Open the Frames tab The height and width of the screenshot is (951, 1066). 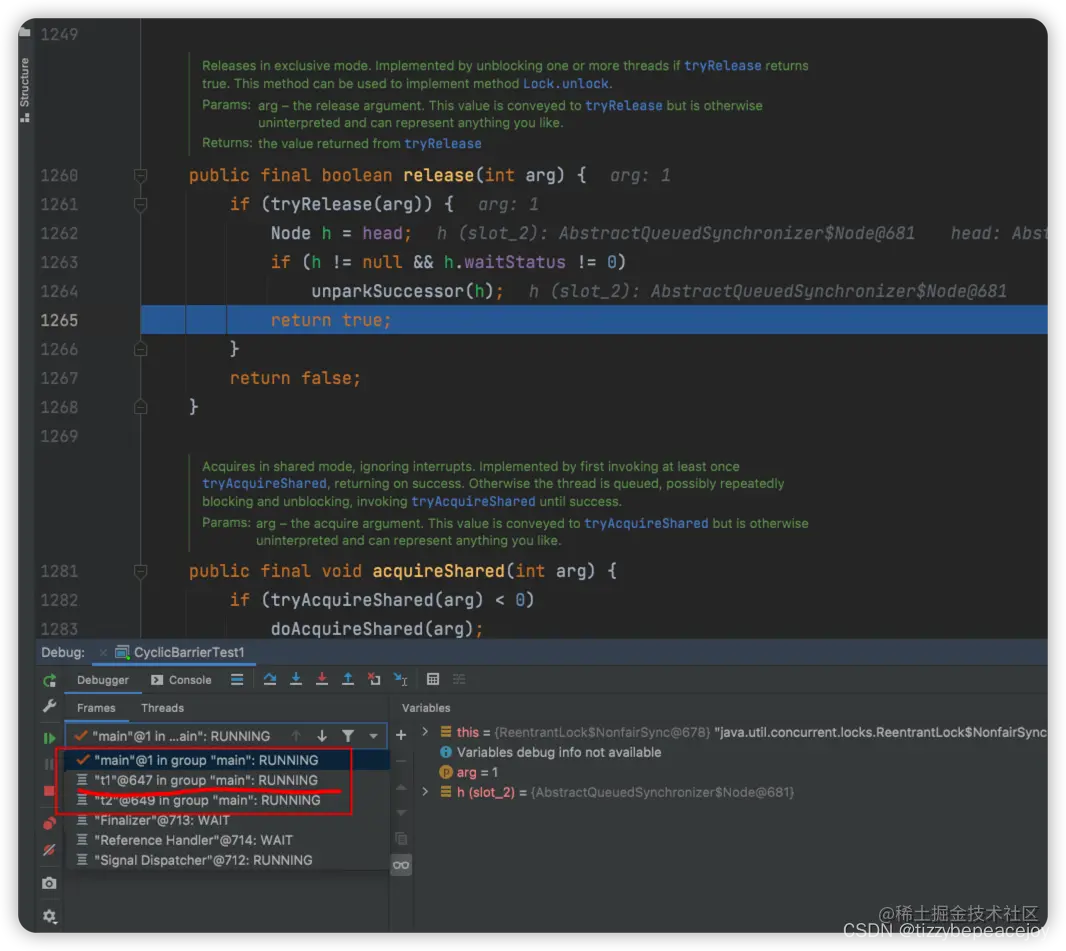pyautogui.click(x=96, y=708)
